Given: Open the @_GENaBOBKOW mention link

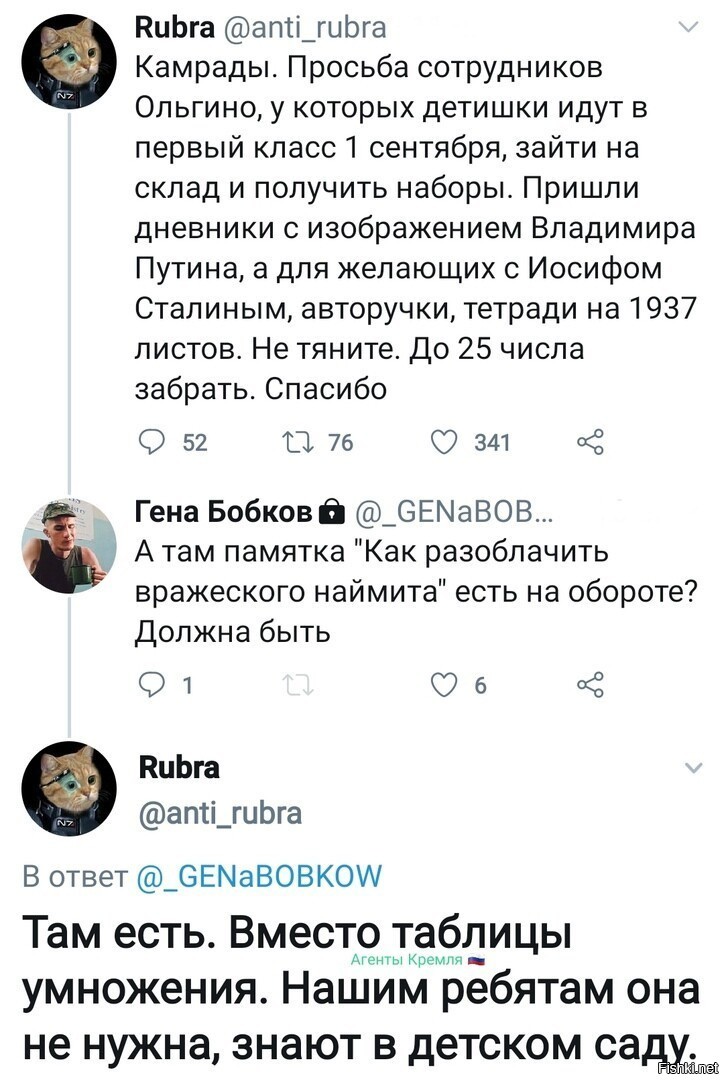Looking at the screenshot, I should click(x=260, y=877).
